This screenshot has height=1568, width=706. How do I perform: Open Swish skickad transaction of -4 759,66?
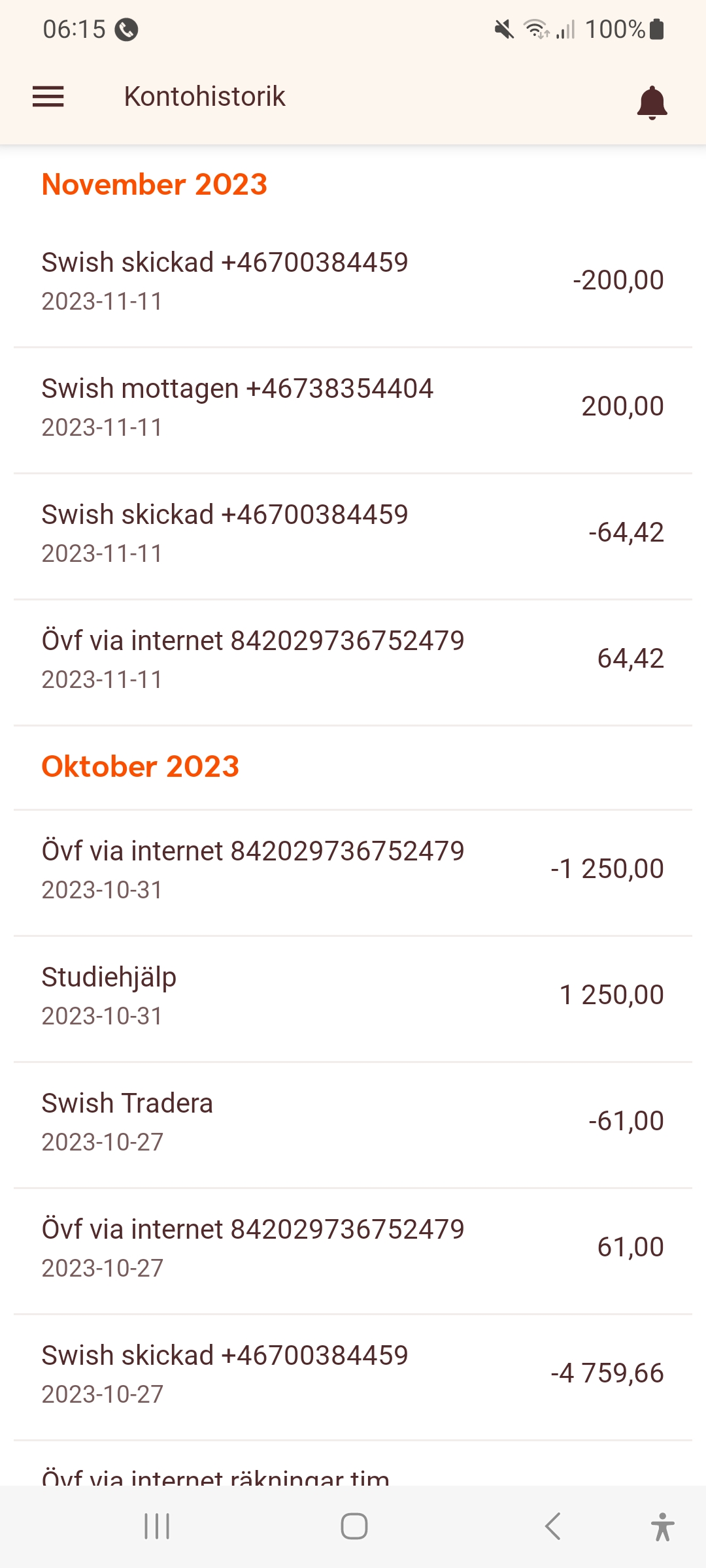[x=353, y=1374]
